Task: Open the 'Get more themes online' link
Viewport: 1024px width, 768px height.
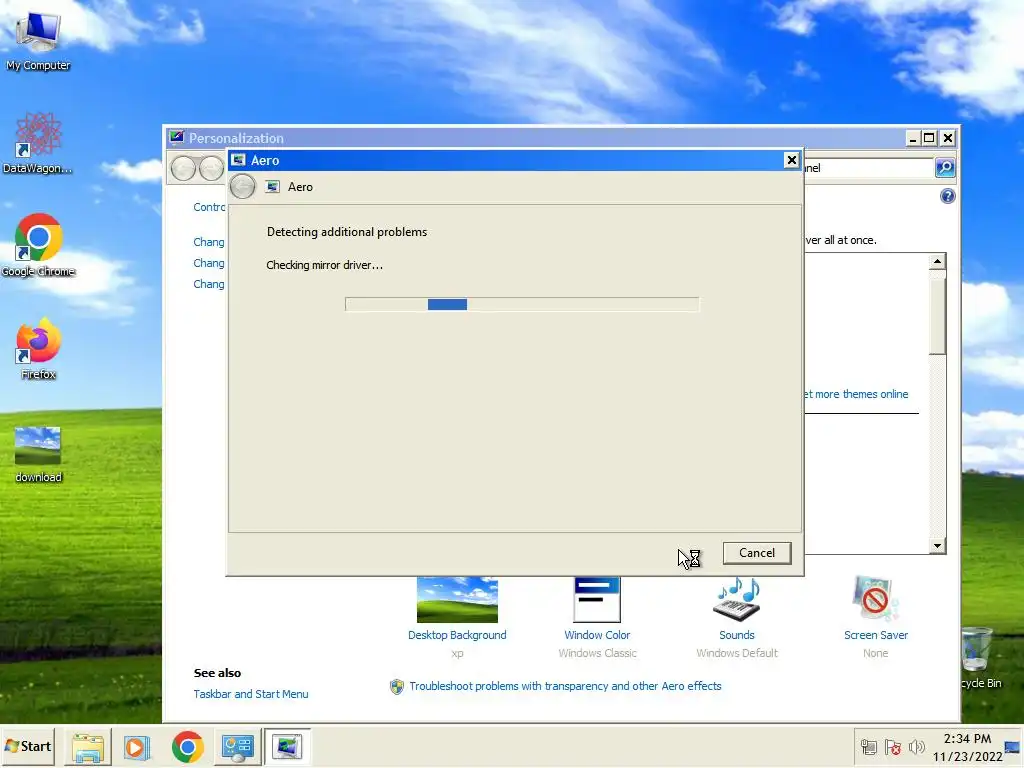Action: point(856,394)
